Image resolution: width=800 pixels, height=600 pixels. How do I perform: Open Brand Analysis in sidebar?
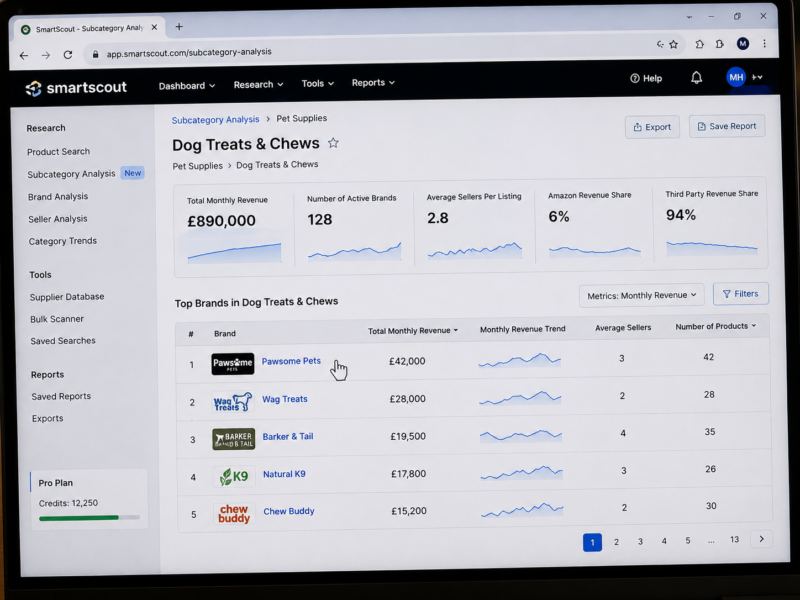click(58, 196)
